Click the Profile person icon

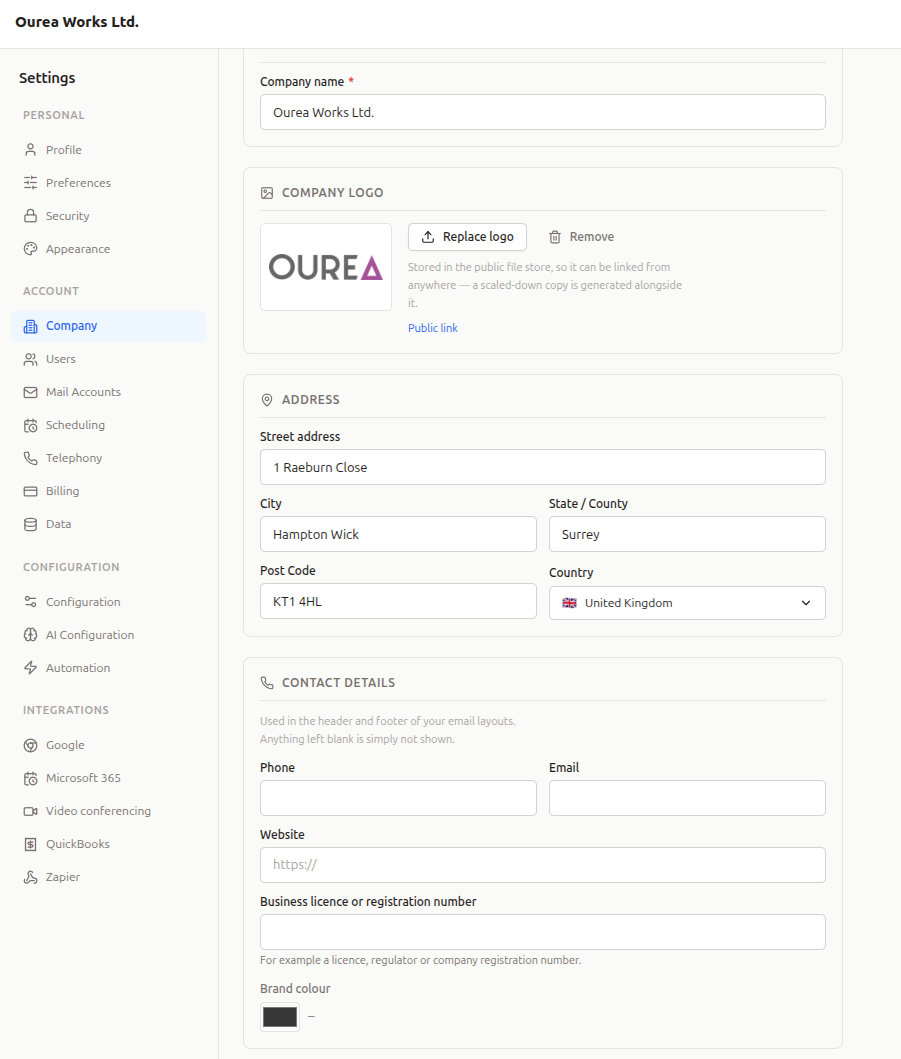tap(30, 150)
